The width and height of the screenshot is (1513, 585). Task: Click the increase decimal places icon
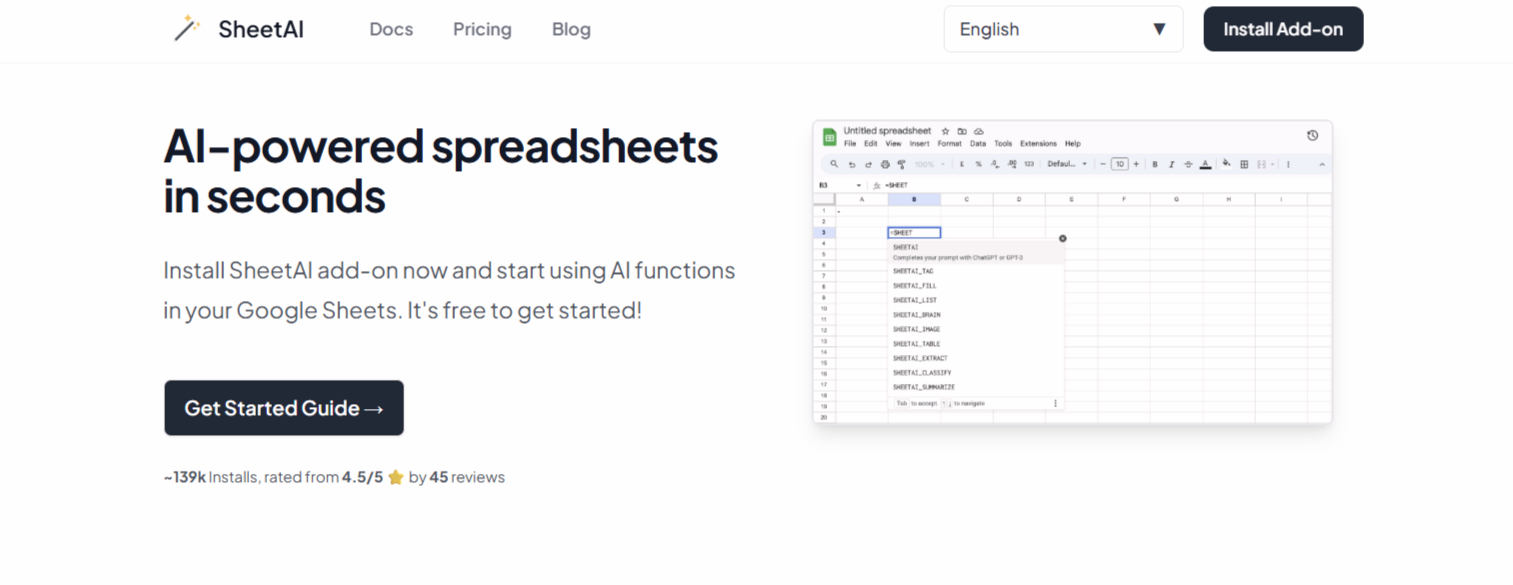pyautogui.click(x=1012, y=164)
